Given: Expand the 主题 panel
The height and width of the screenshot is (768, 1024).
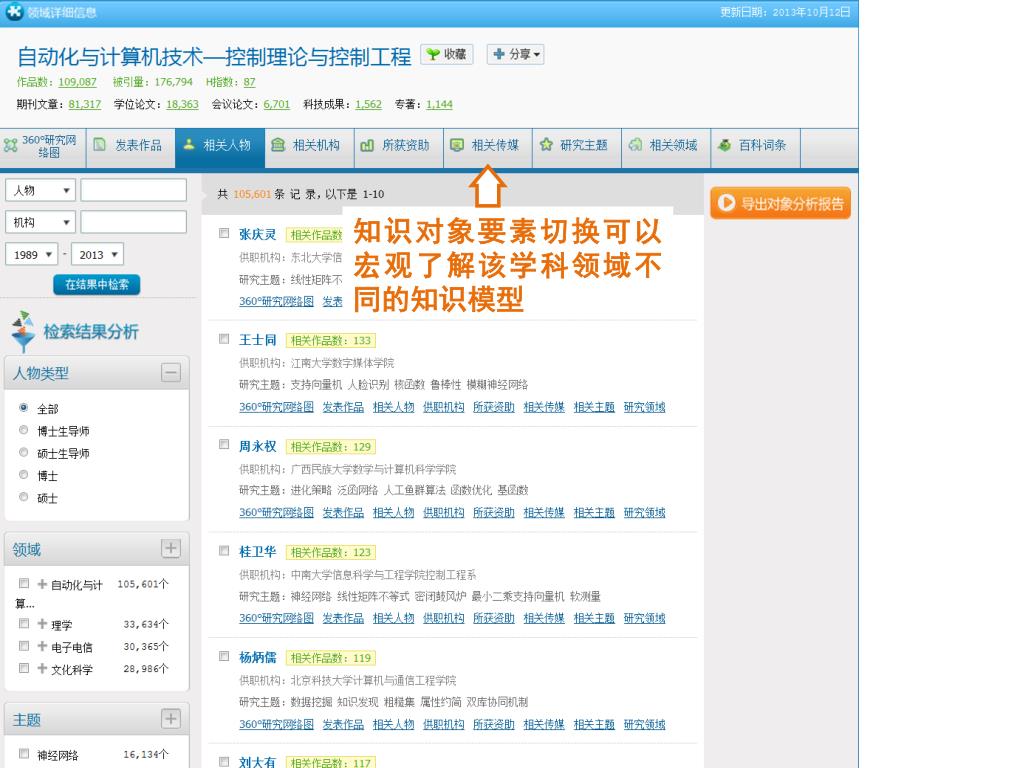Looking at the screenshot, I should pyautogui.click(x=171, y=719).
